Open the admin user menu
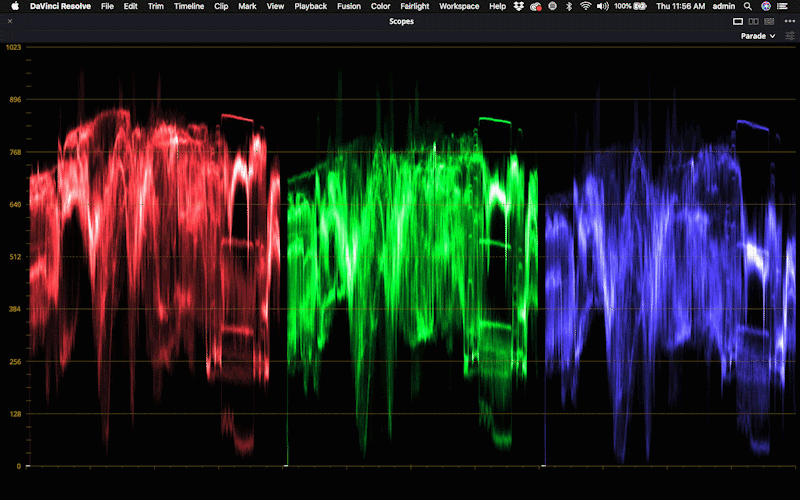The height and width of the screenshot is (500, 800). (724, 6)
